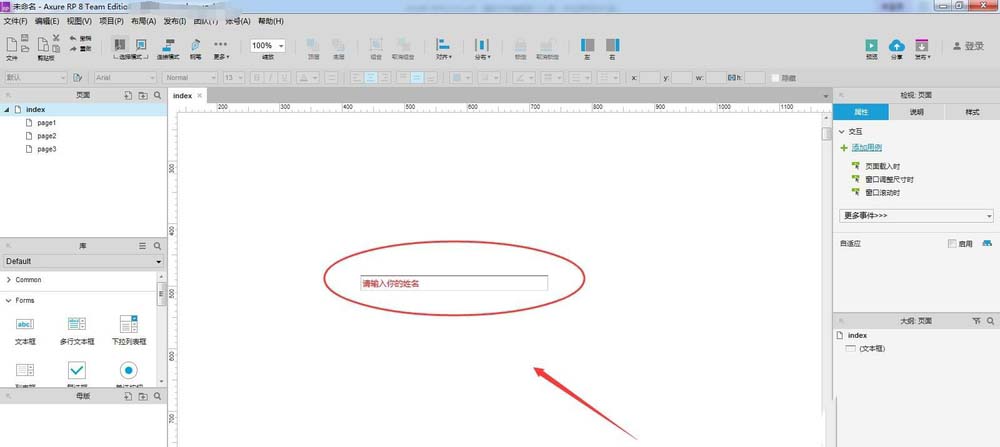Open the 视图(V) View menu
Screen dimensions: 1000x447
(79, 21)
